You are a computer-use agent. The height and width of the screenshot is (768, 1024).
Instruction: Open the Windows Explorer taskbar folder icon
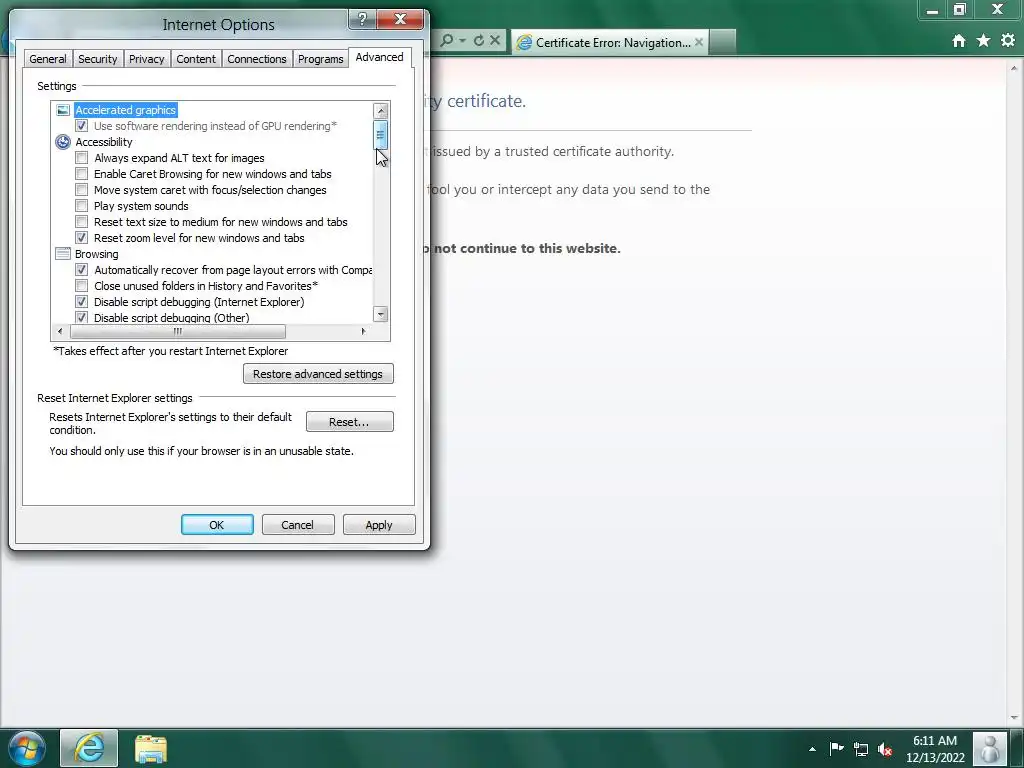click(151, 749)
